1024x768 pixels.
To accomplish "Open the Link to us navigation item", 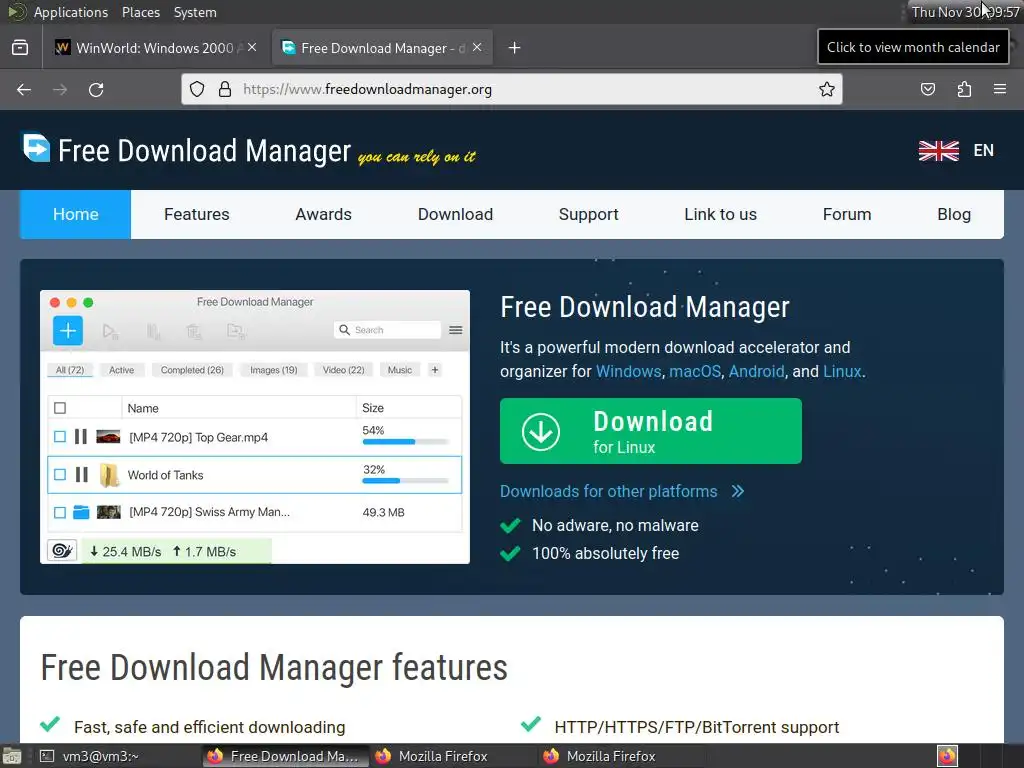I will pyautogui.click(x=720, y=214).
